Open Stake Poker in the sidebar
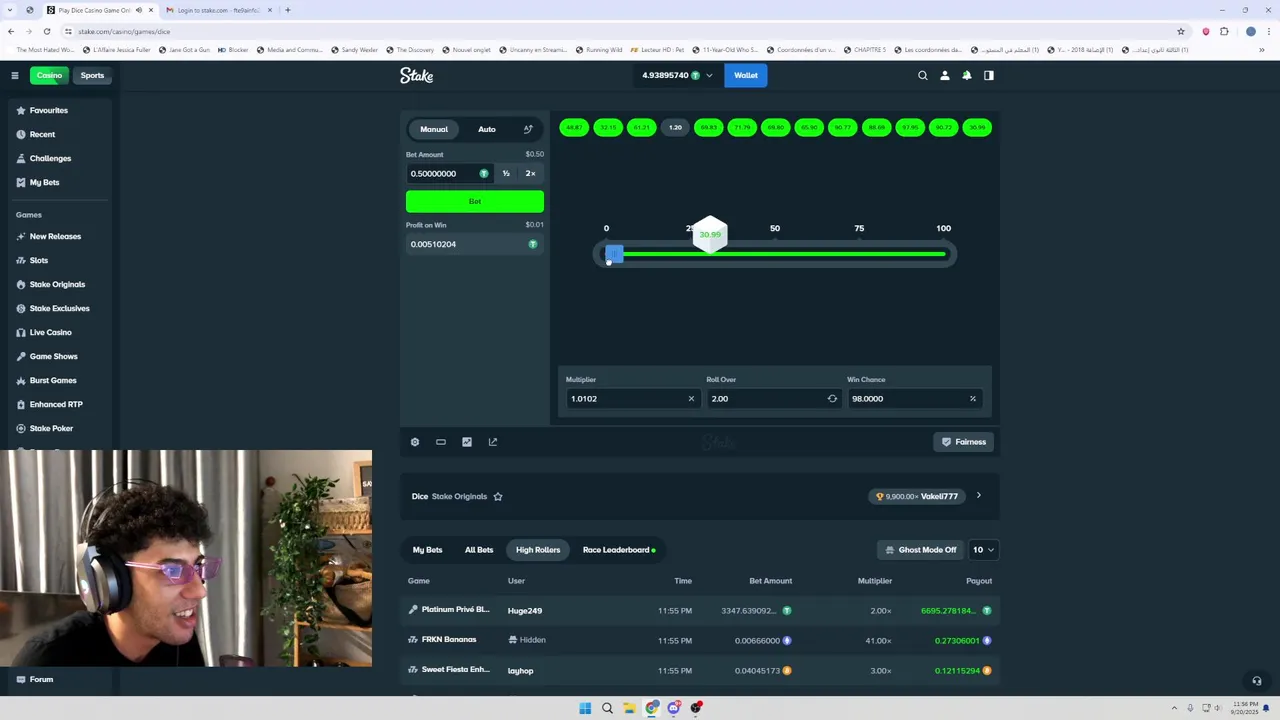Viewport: 1280px width, 720px height. (x=51, y=428)
